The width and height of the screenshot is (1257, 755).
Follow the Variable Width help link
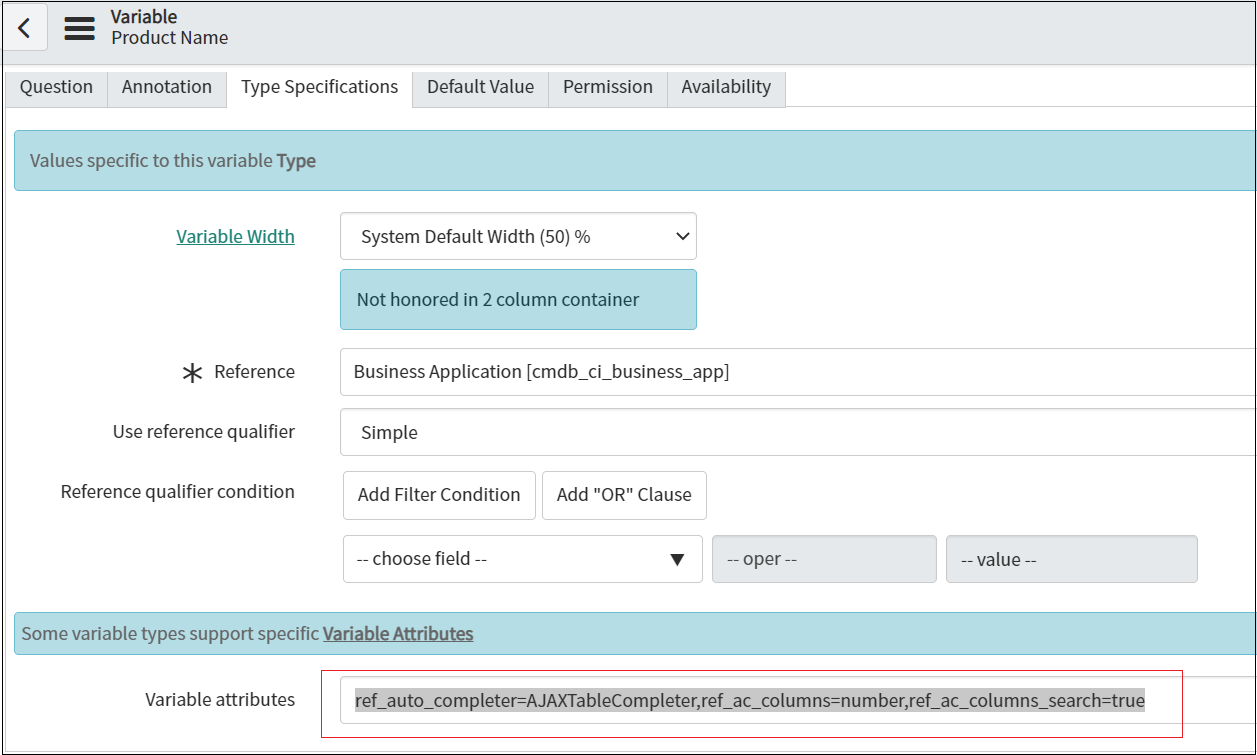coord(235,236)
